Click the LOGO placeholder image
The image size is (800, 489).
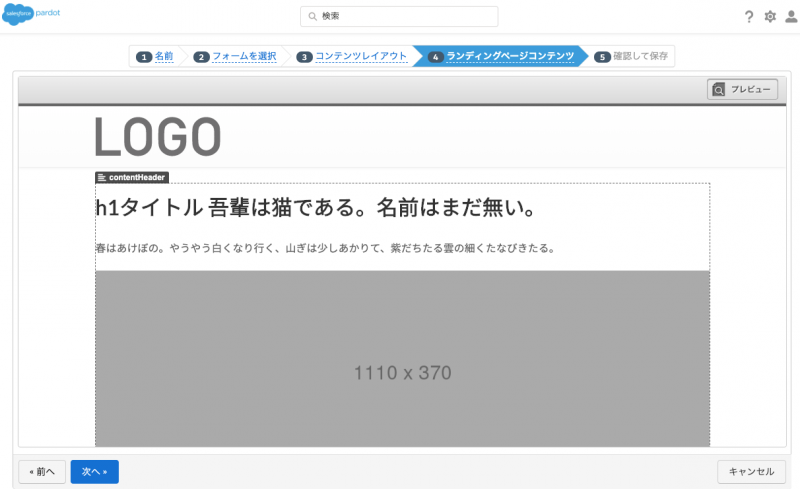coord(158,137)
